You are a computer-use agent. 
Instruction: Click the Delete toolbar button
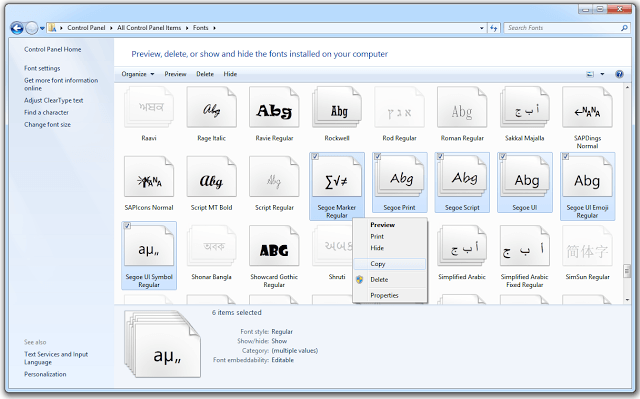pyautogui.click(x=205, y=74)
